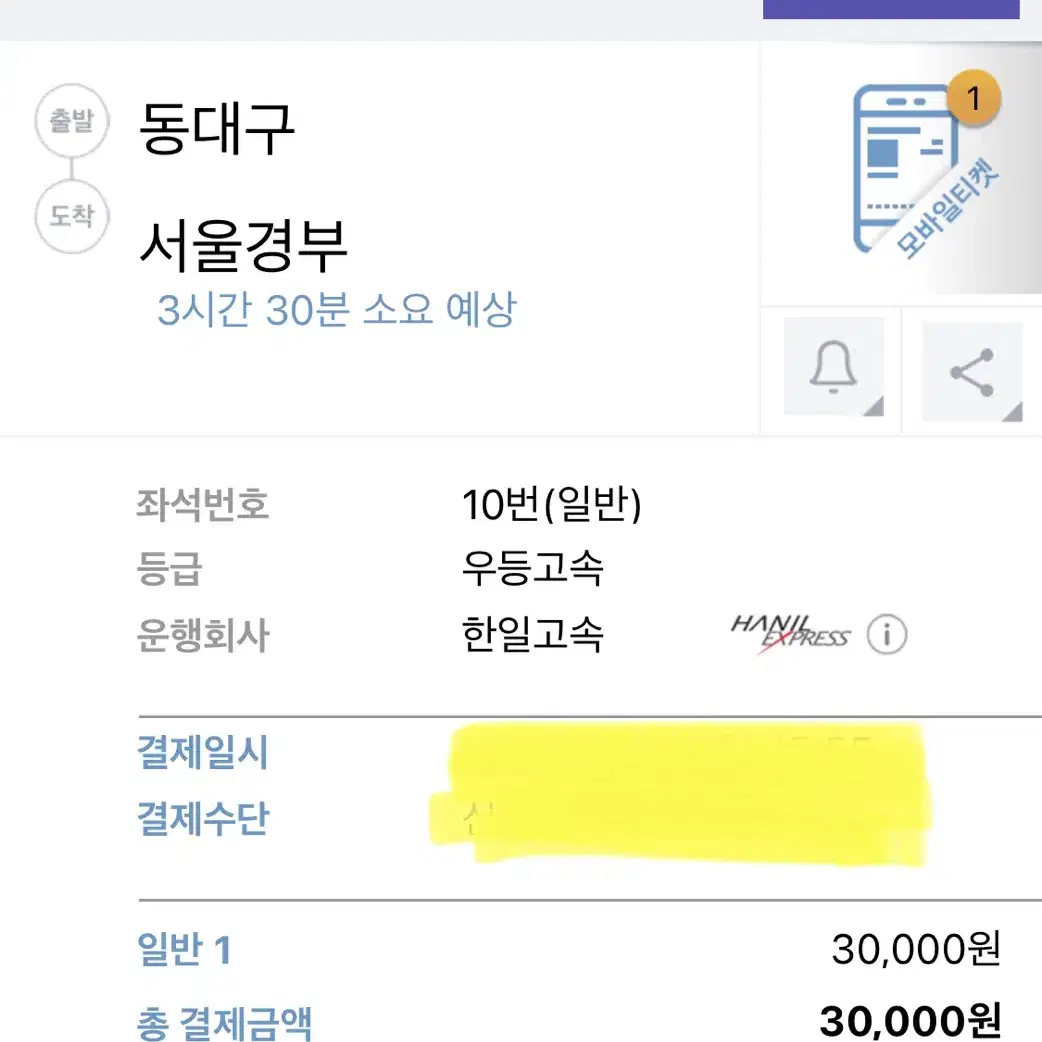The image size is (1042, 1042).
Task: Tap the 도착 arrival circle marker
Action: (x=72, y=216)
